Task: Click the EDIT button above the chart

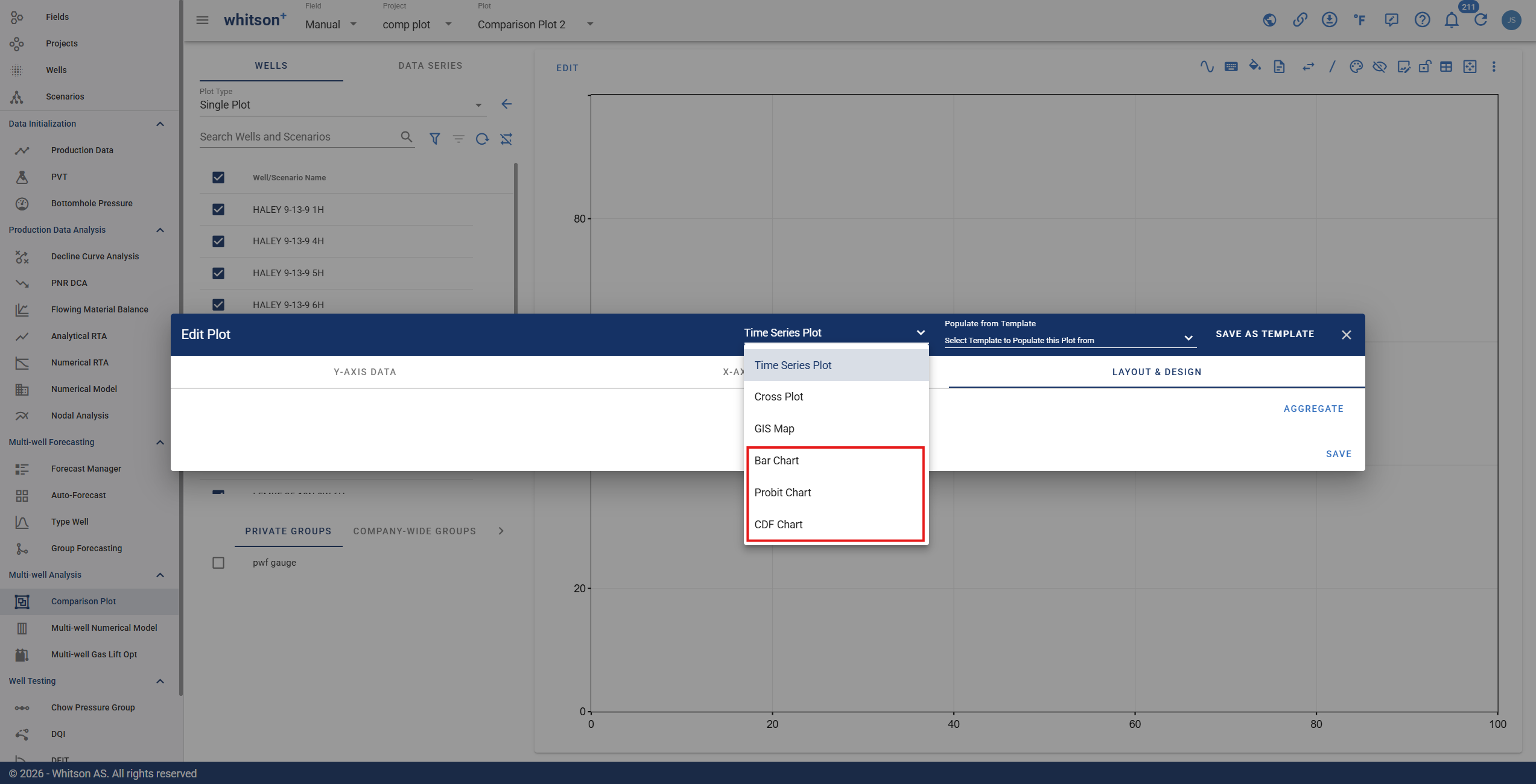Action: click(x=567, y=68)
